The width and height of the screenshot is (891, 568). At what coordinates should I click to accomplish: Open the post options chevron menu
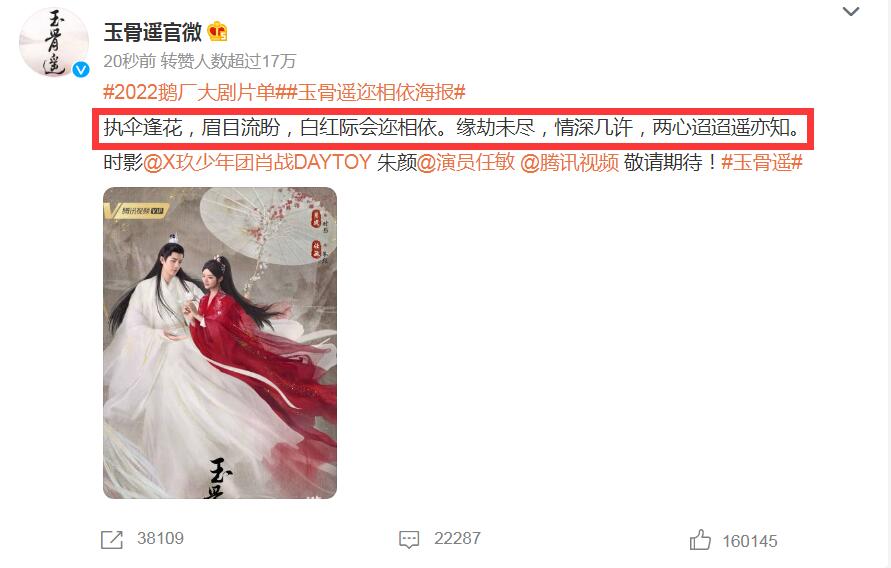point(850,11)
